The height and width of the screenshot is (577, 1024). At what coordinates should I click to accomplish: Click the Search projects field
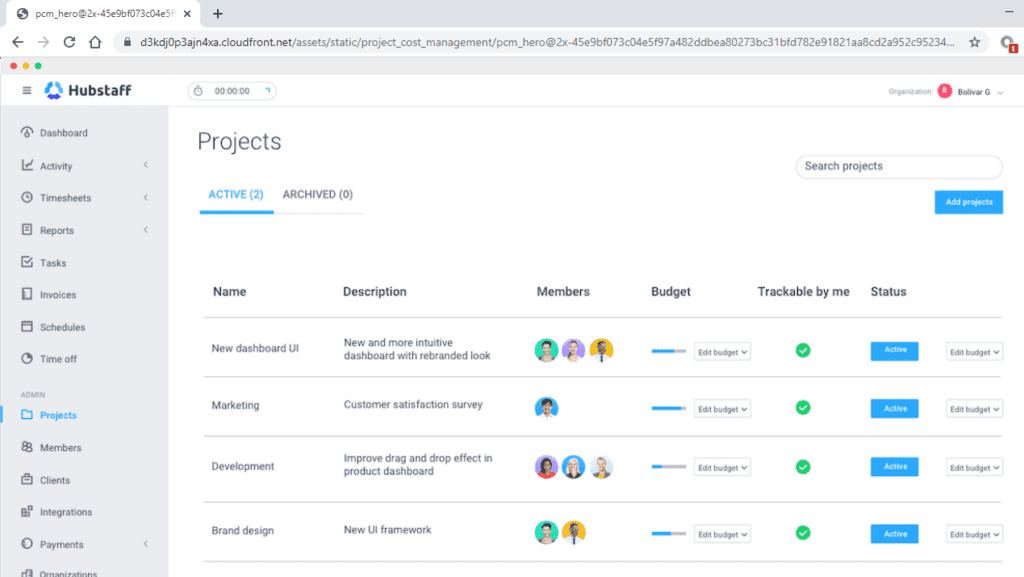[897, 166]
